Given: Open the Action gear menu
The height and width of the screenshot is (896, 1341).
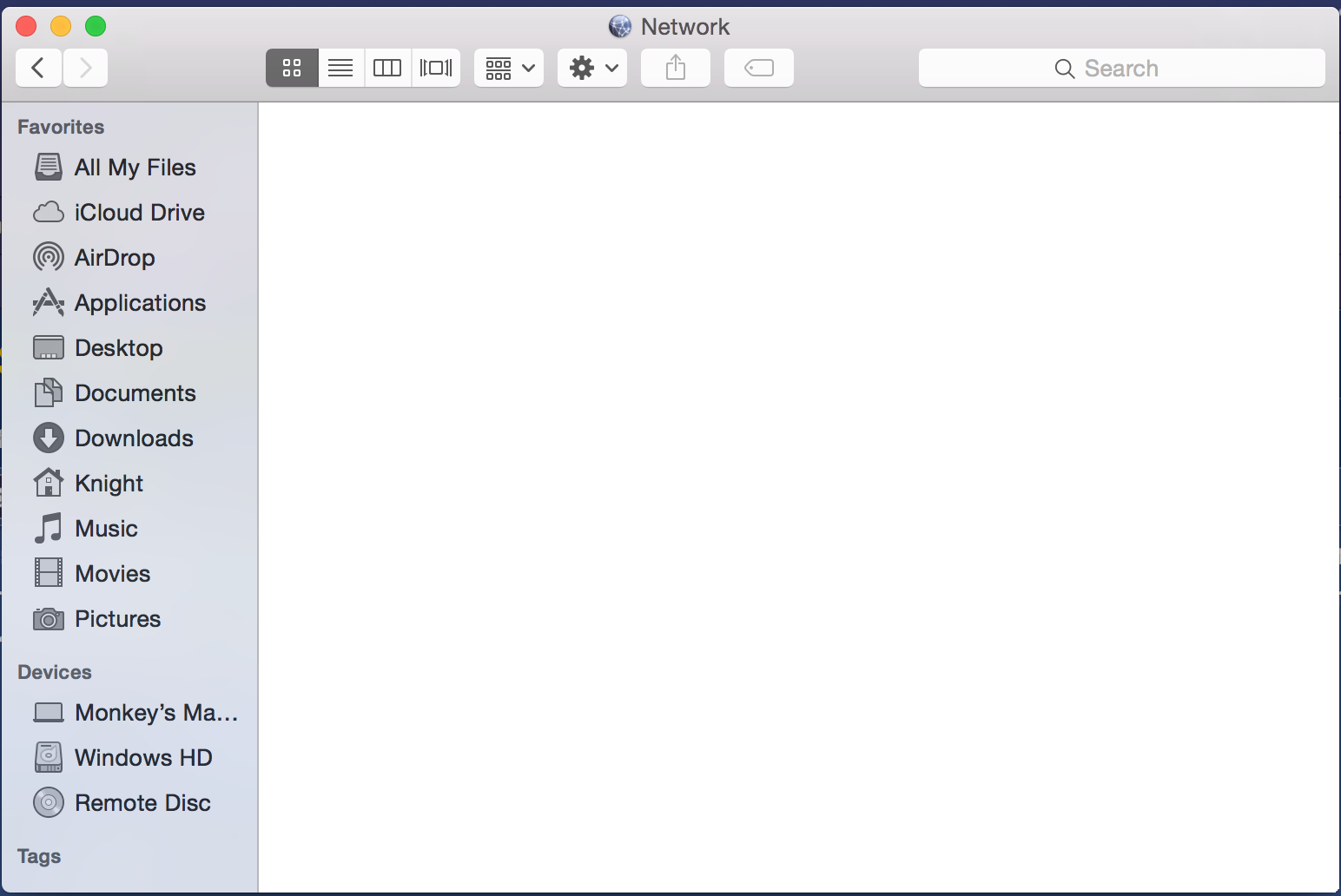Looking at the screenshot, I should pyautogui.click(x=592, y=68).
